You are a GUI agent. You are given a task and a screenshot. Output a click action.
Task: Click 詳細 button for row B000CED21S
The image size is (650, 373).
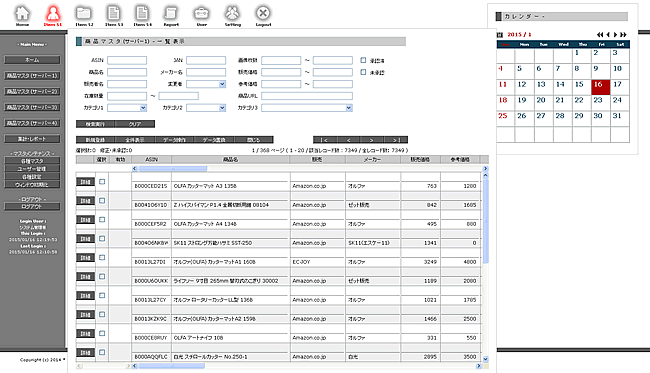[x=85, y=182]
